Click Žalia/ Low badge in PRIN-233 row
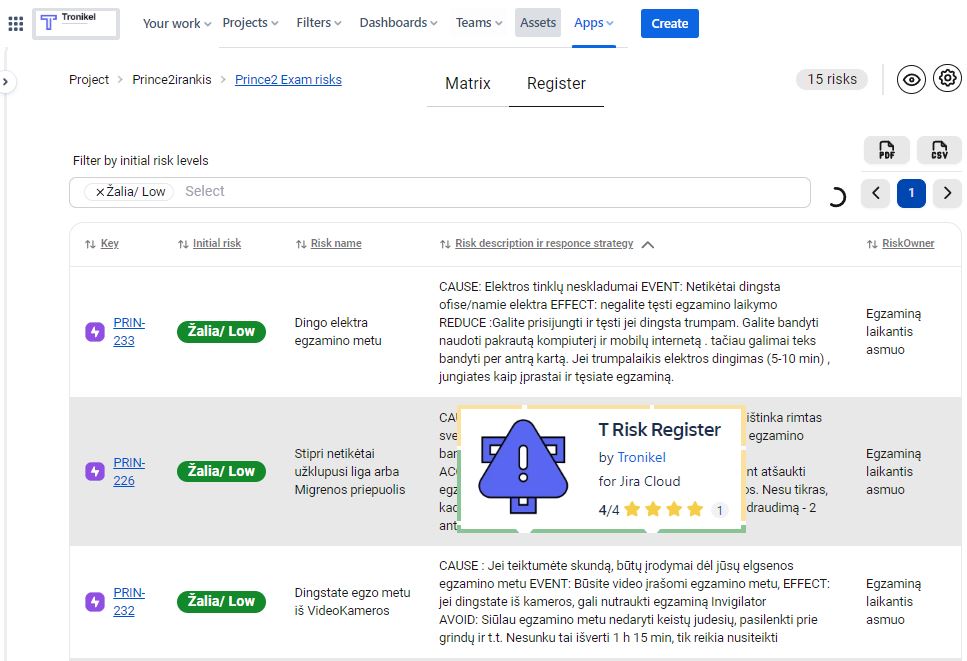The image size is (967, 661). pos(221,332)
